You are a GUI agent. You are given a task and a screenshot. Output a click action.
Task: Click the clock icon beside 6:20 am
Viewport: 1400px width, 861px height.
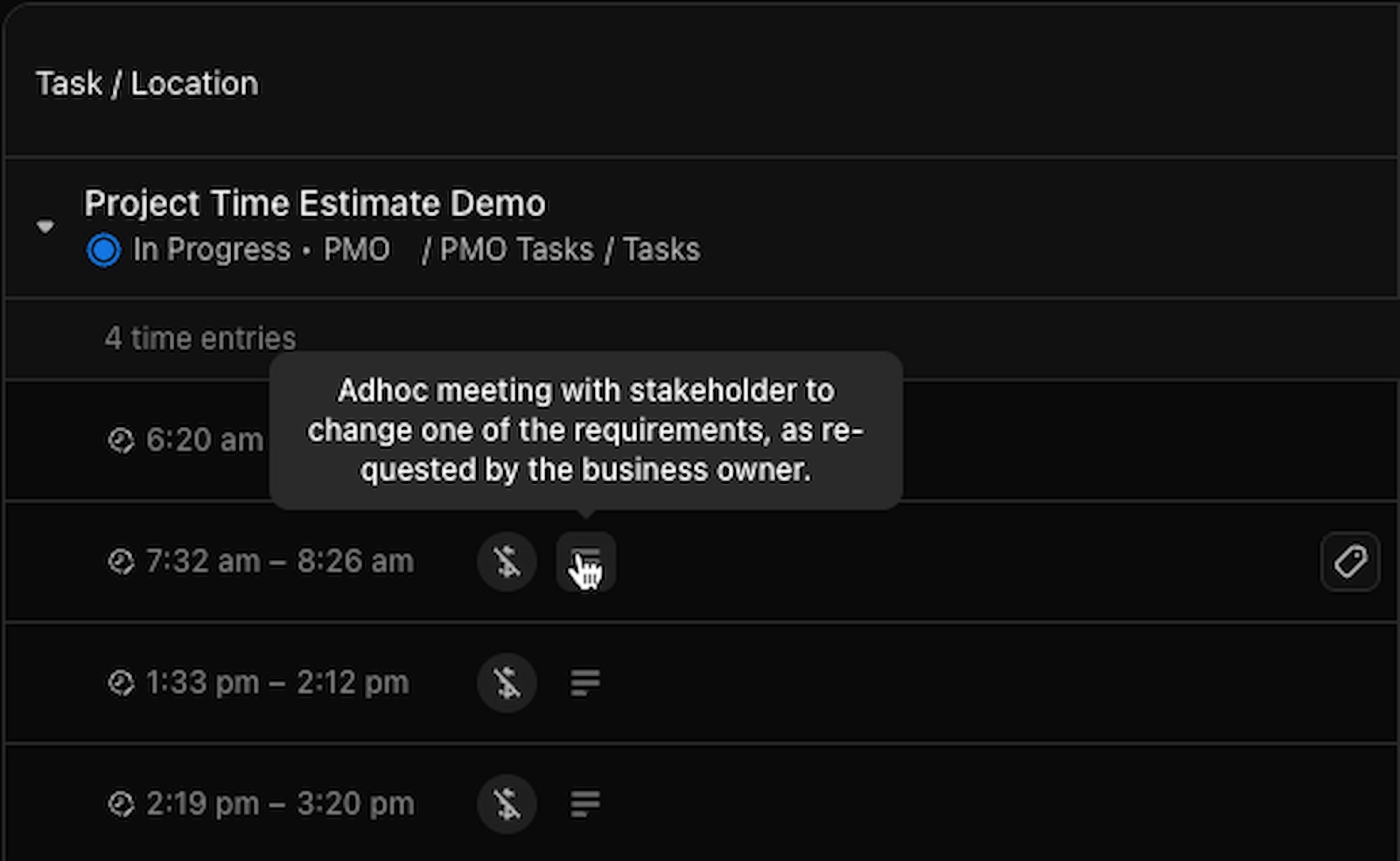(121, 440)
